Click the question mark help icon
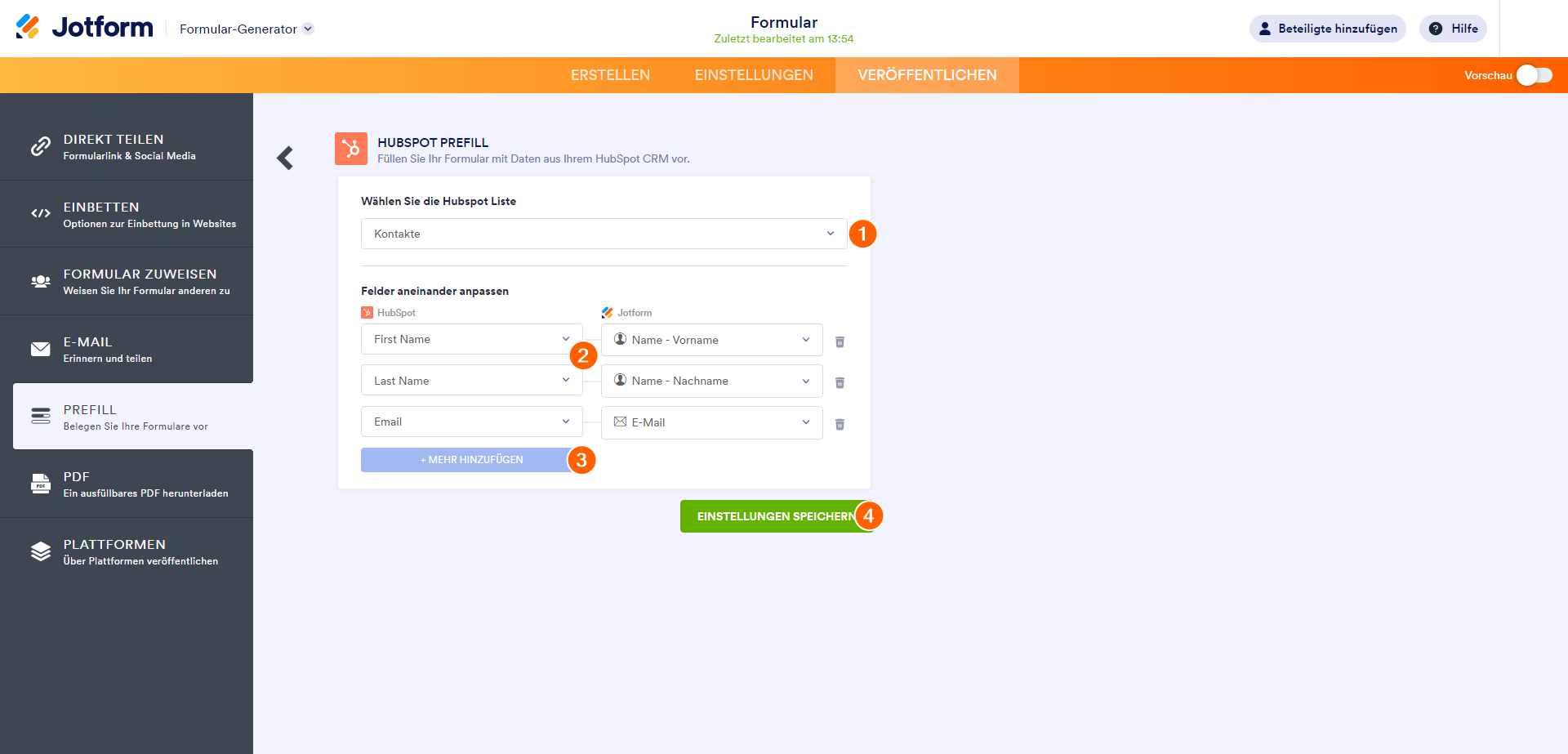The height and width of the screenshot is (754, 1568). click(1435, 29)
